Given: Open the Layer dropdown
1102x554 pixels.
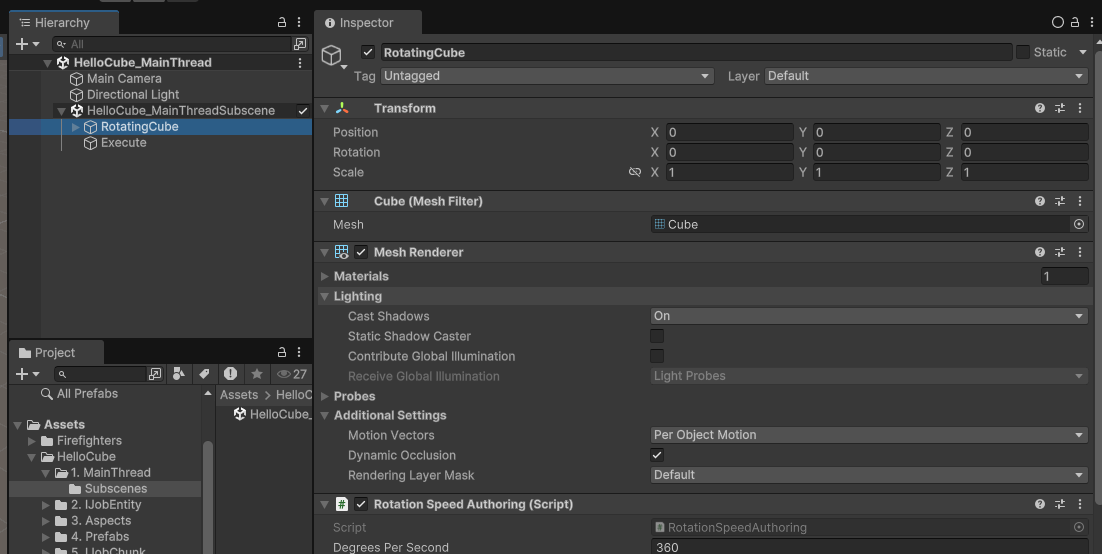Looking at the screenshot, I should pos(926,76).
